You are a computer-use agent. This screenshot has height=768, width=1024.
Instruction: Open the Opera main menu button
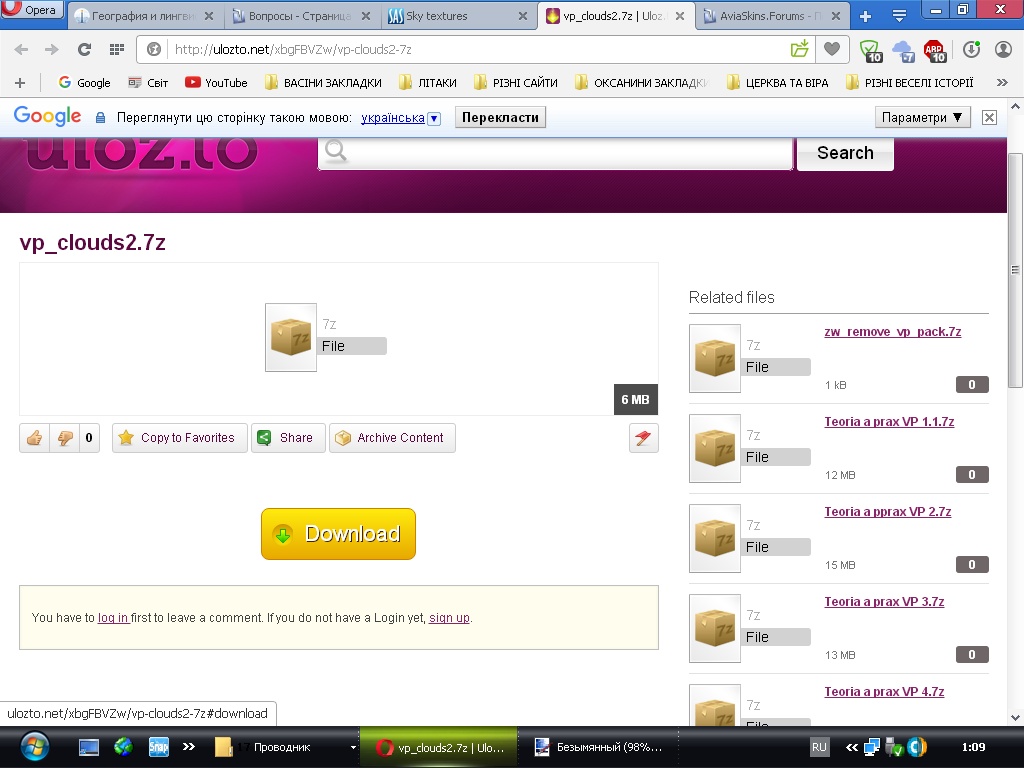33,9
